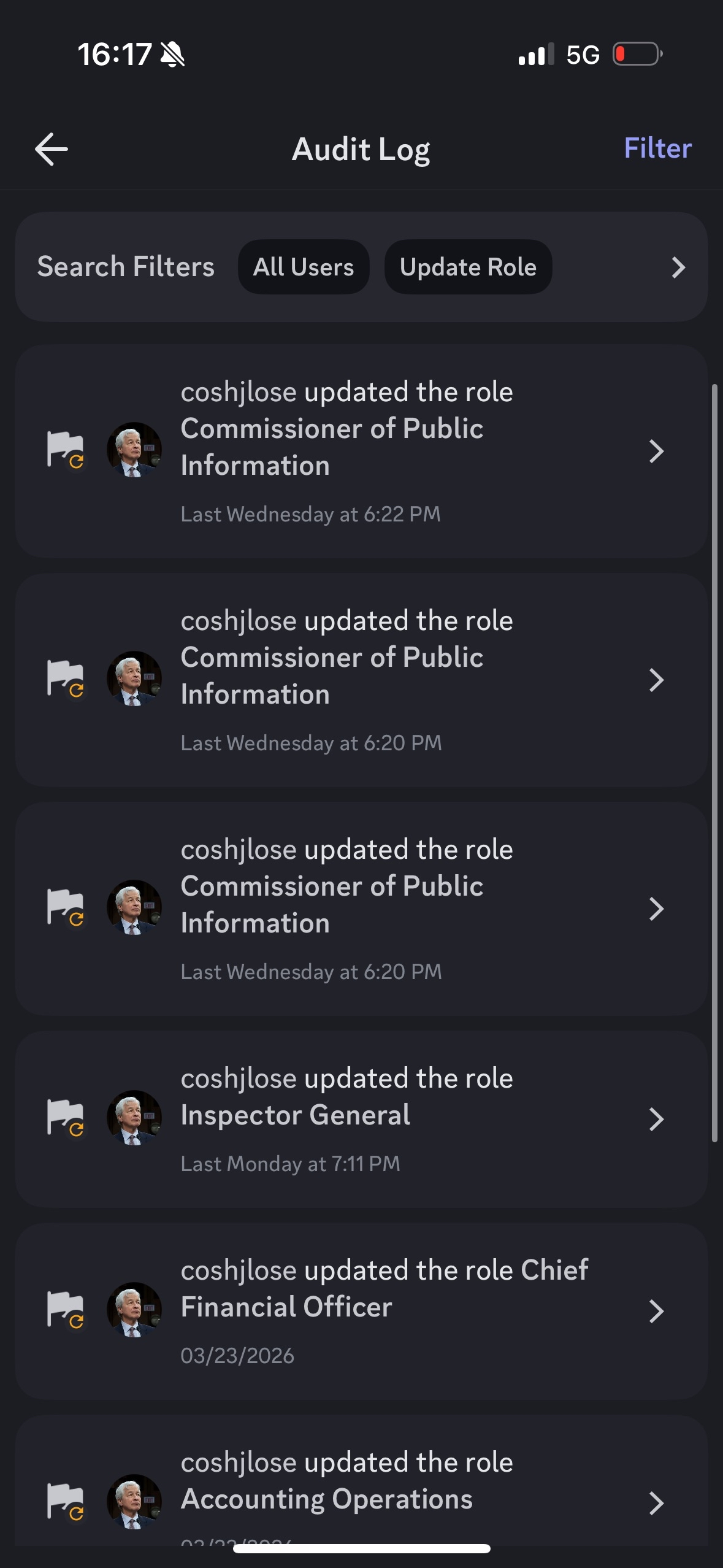723x1568 pixels.
Task: Open the Inspector General log entry text
Action: click(x=346, y=1097)
